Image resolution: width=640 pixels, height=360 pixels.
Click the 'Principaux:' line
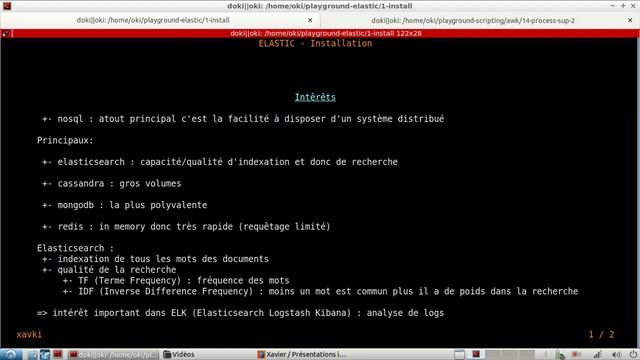point(65,140)
